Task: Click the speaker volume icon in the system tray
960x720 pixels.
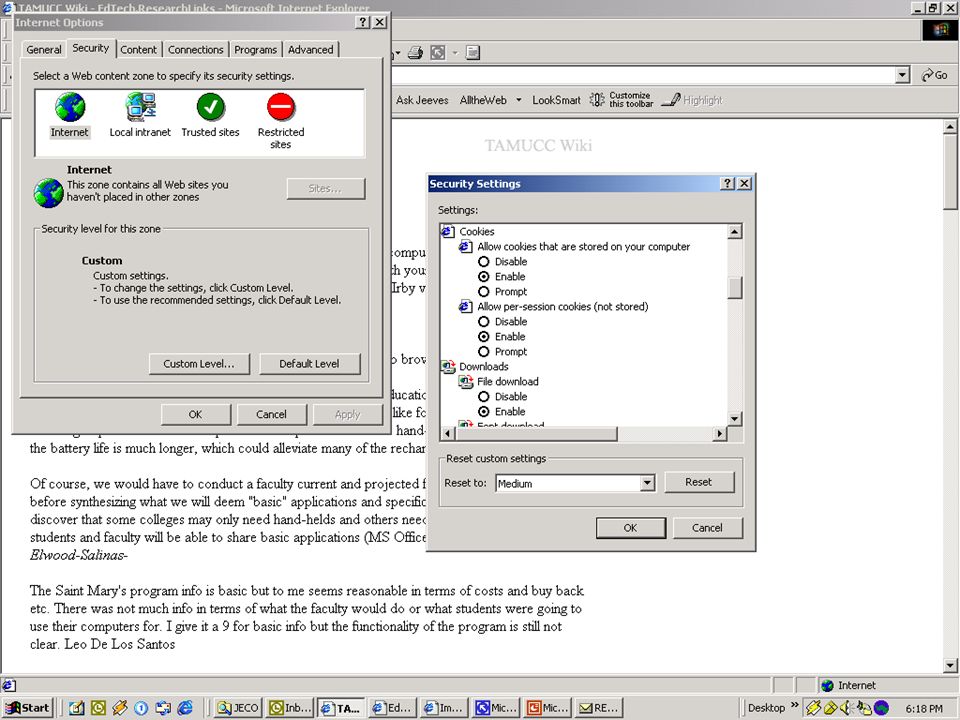Action: 847,708
